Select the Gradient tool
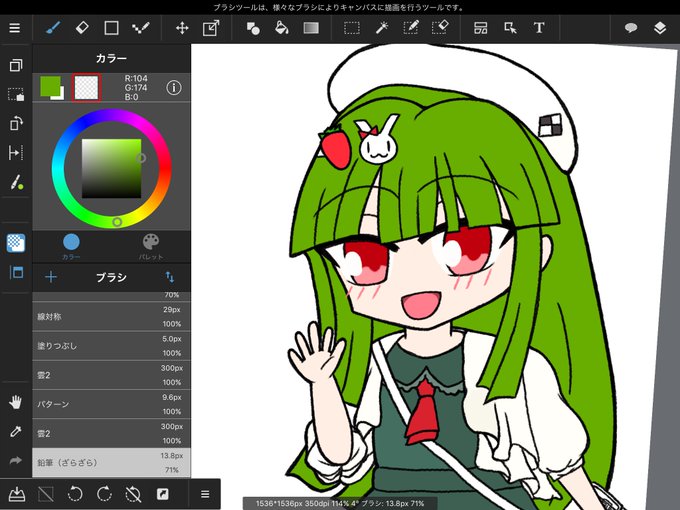 click(x=311, y=28)
